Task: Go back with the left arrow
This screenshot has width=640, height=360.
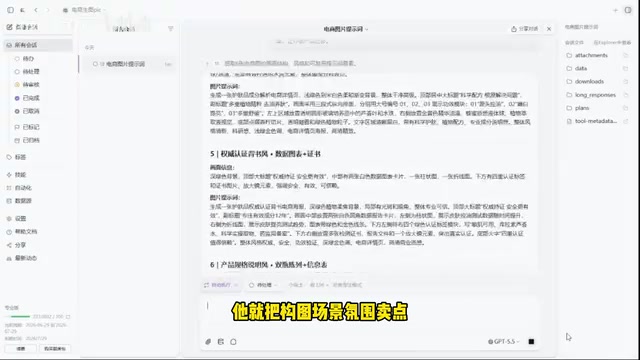Action: (36, 10)
